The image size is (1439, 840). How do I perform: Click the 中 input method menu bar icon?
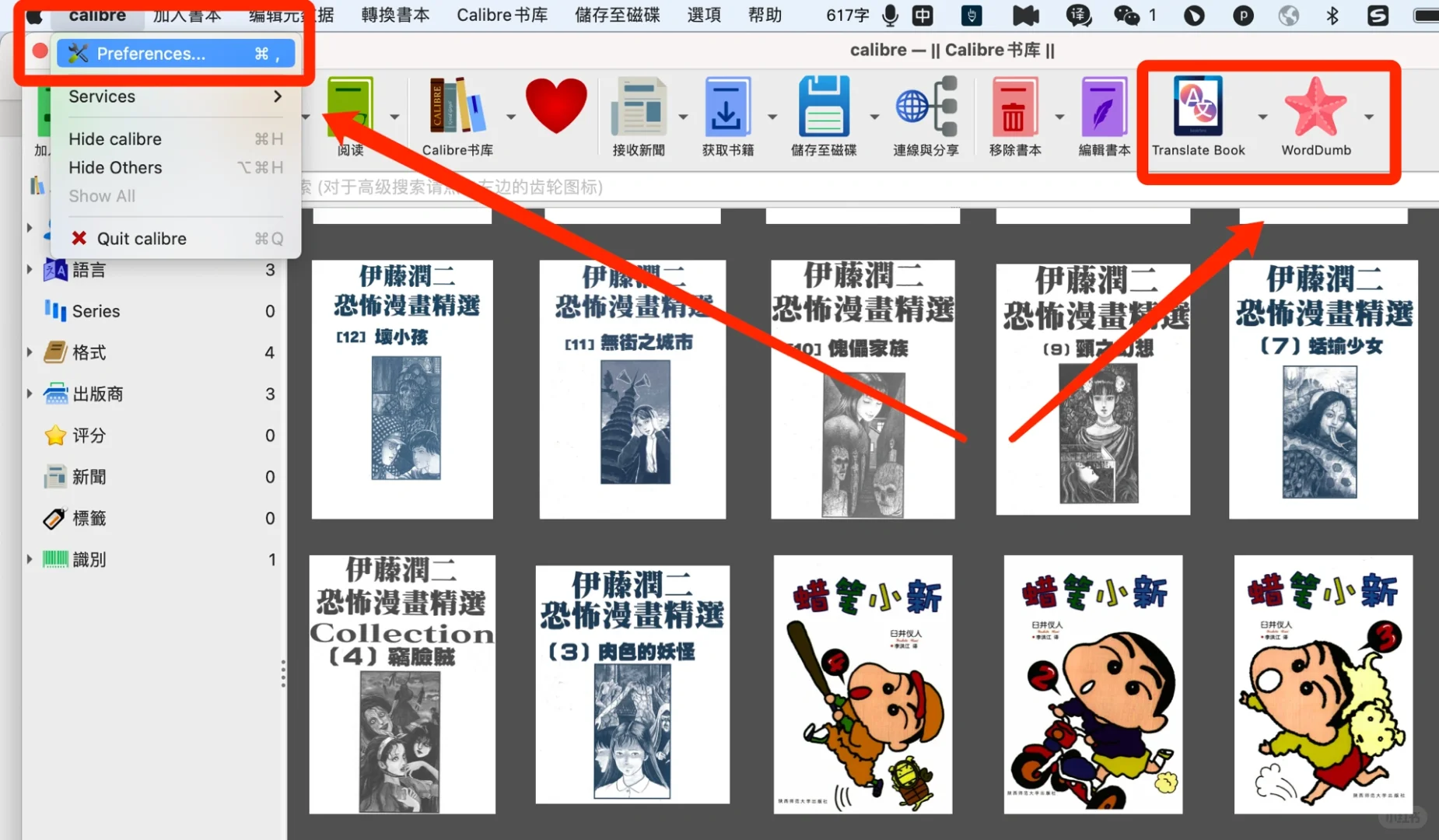[923, 15]
